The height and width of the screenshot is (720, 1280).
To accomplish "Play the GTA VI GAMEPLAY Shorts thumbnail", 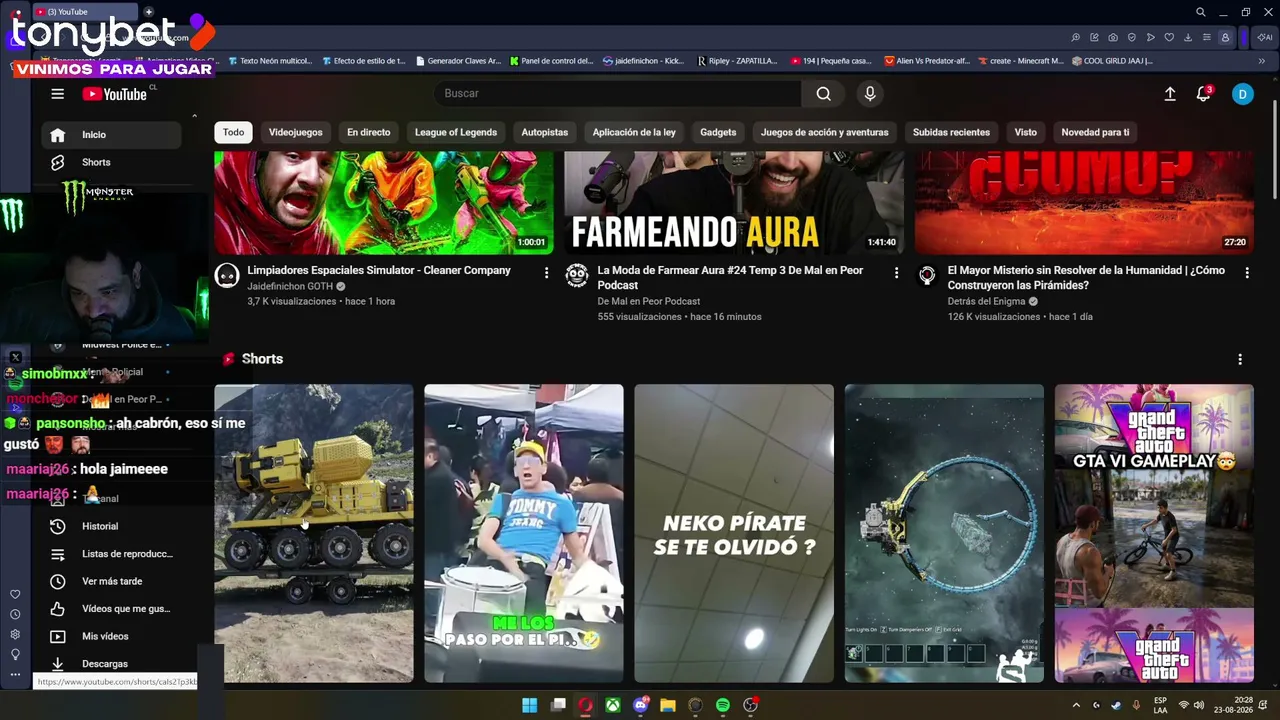I will click(1154, 533).
